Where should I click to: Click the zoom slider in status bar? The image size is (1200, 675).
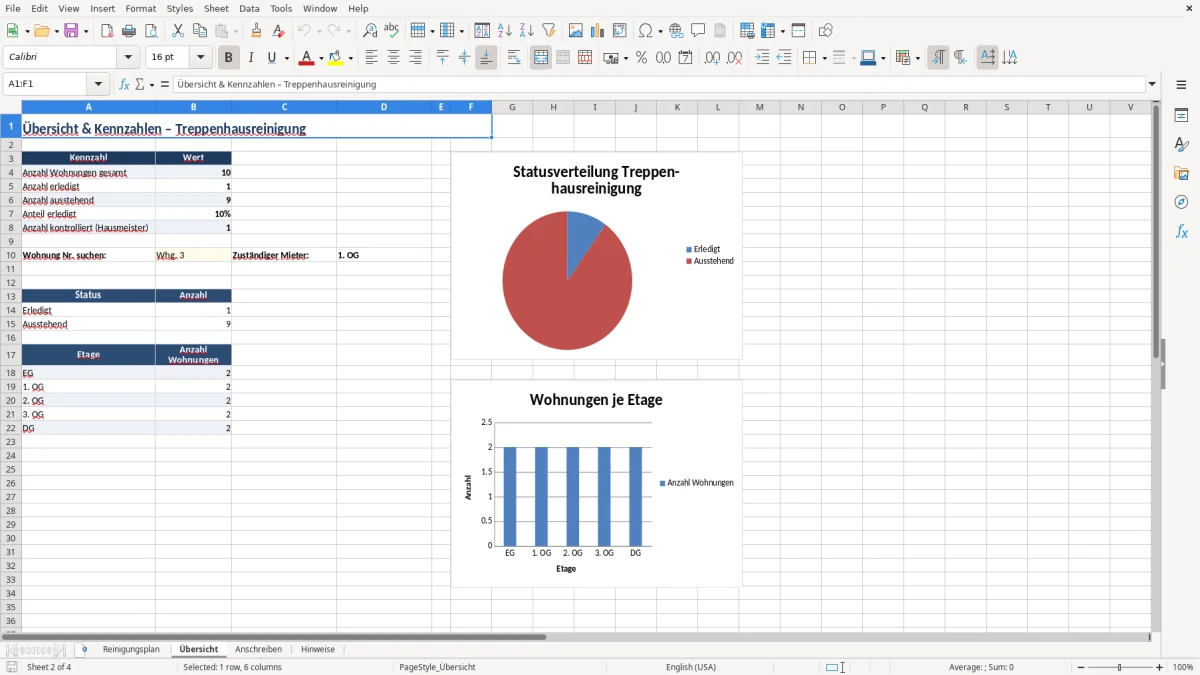(1120, 667)
